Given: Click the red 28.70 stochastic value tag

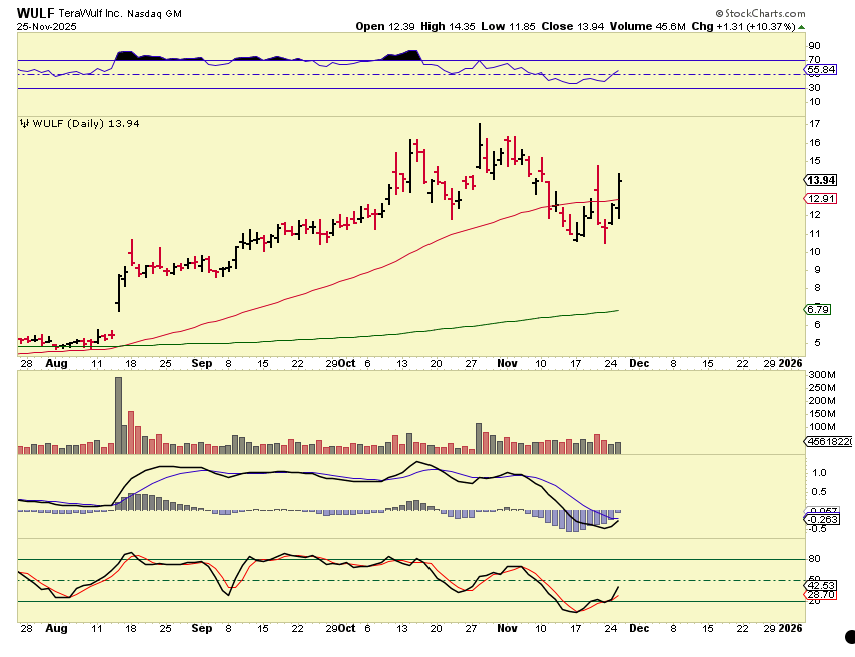Looking at the screenshot, I should tap(821, 595).
